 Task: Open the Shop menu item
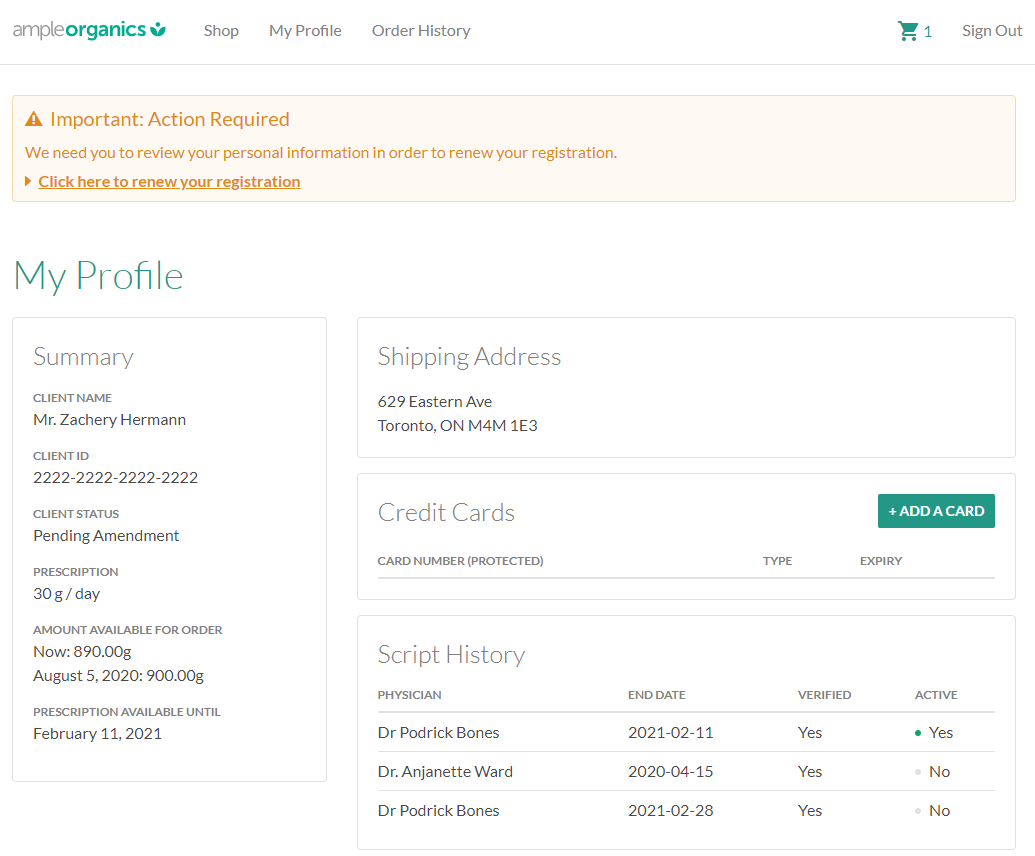pos(221,31)
